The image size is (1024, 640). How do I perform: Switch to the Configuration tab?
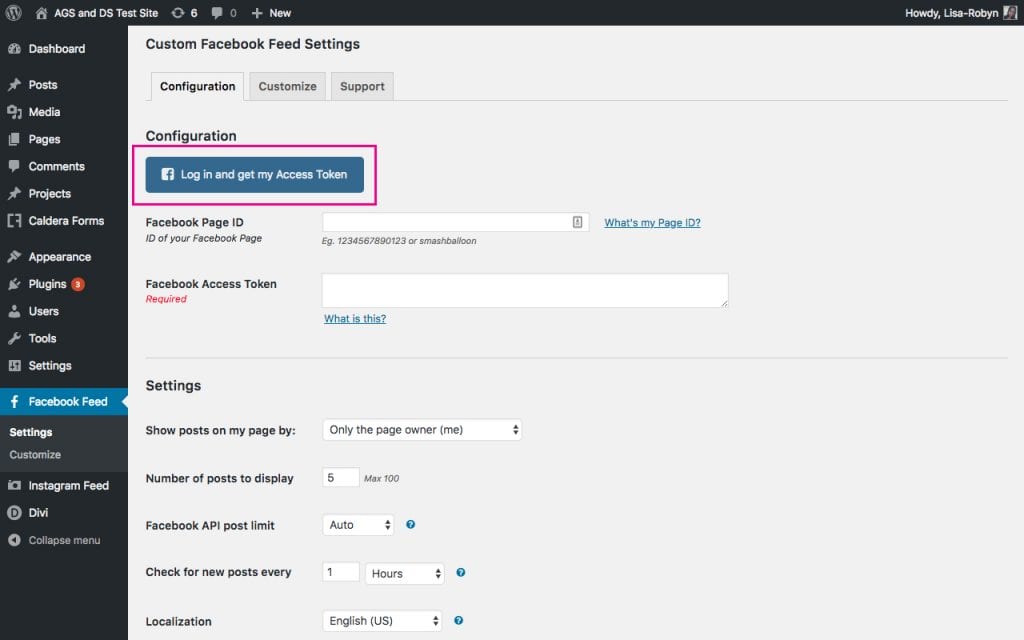point(197,86)
